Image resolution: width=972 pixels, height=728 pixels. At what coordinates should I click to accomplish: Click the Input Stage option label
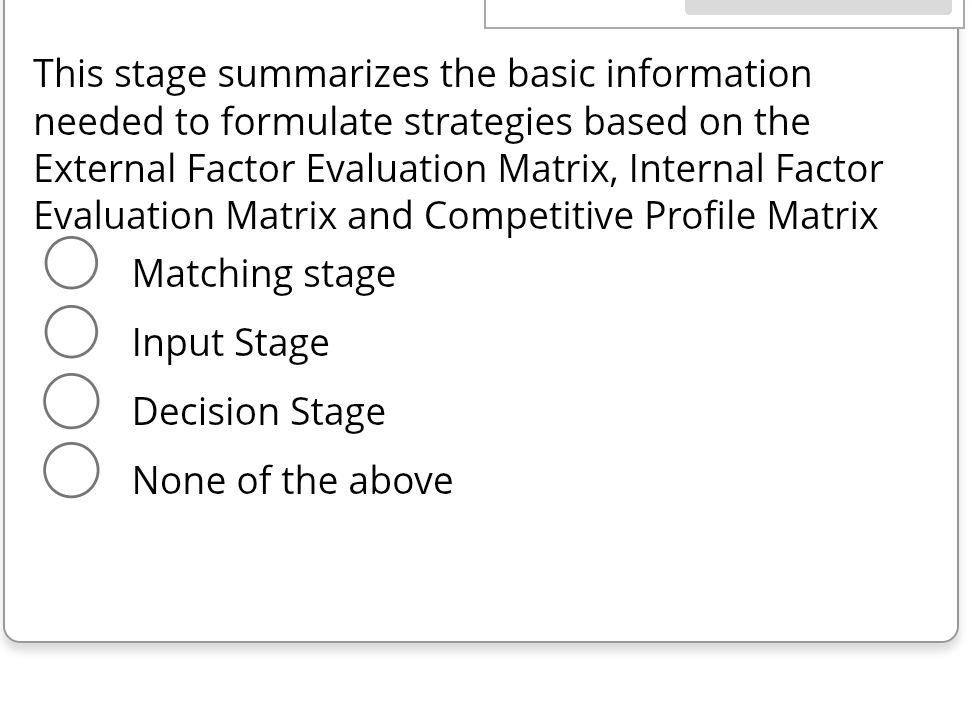click(230, 342)
